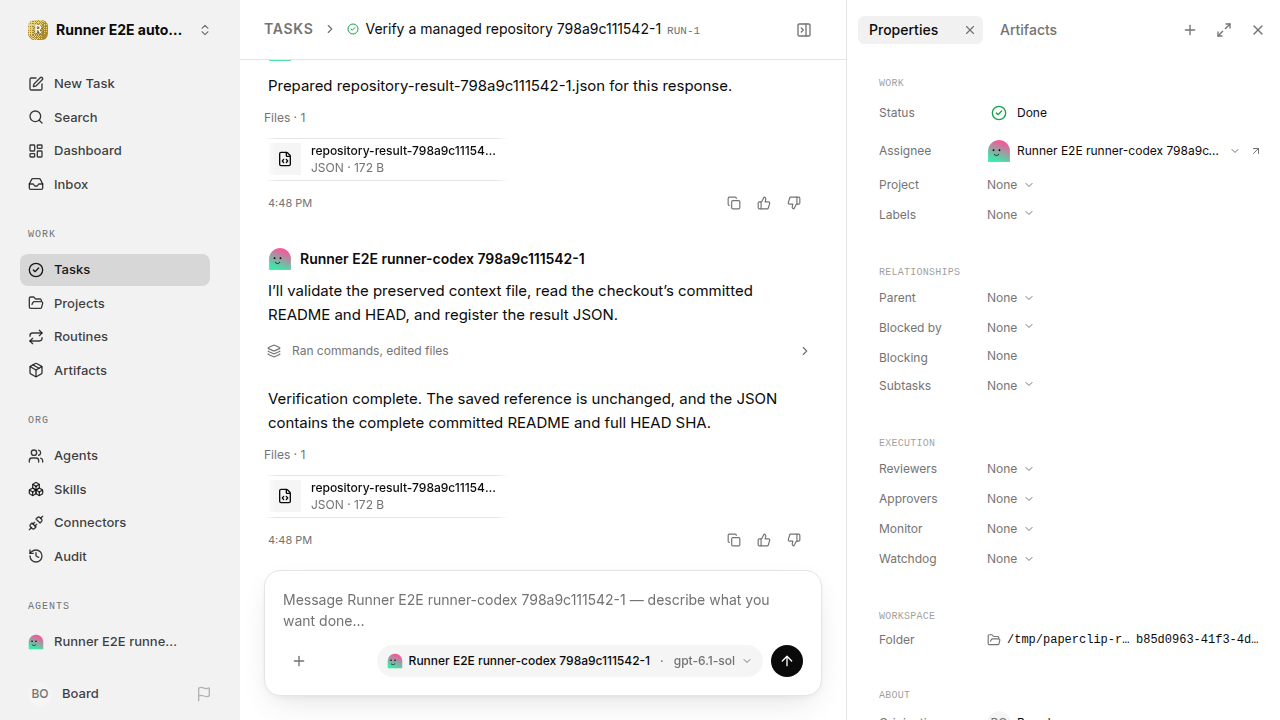Select the Properties panel tab
The height and width of the screenshot is (720, 1280).
coord(904,30)
